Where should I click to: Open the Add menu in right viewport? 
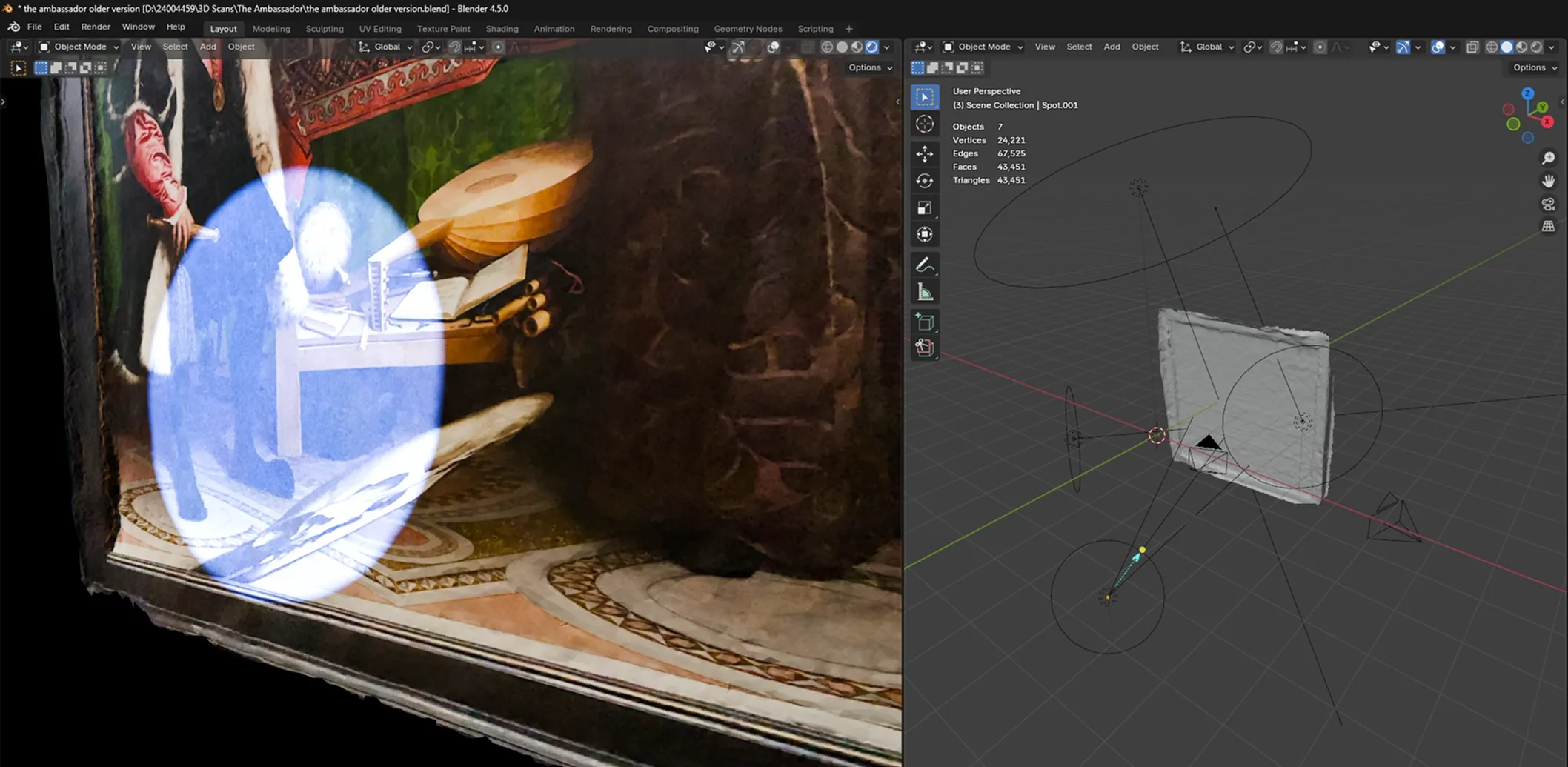(x=1112, y=47)
